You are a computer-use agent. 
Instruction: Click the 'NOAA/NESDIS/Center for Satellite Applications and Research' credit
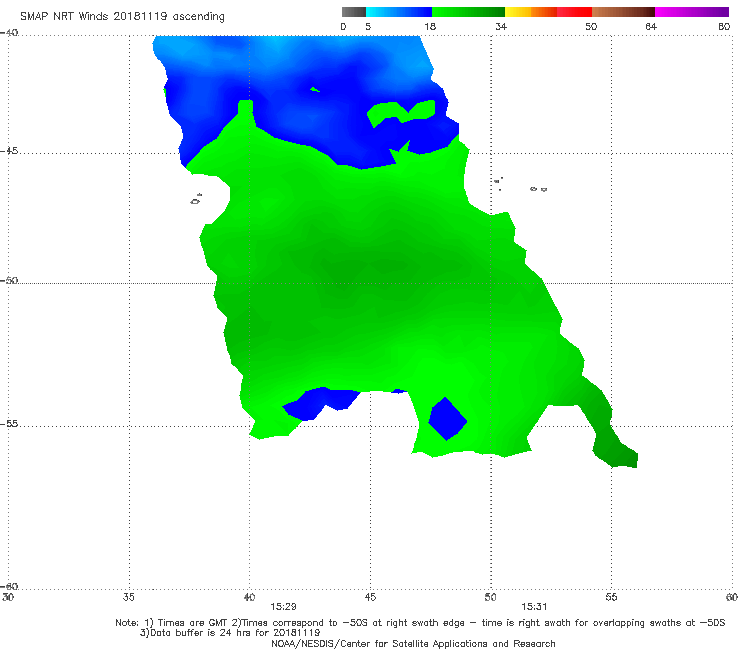[413, 644]
